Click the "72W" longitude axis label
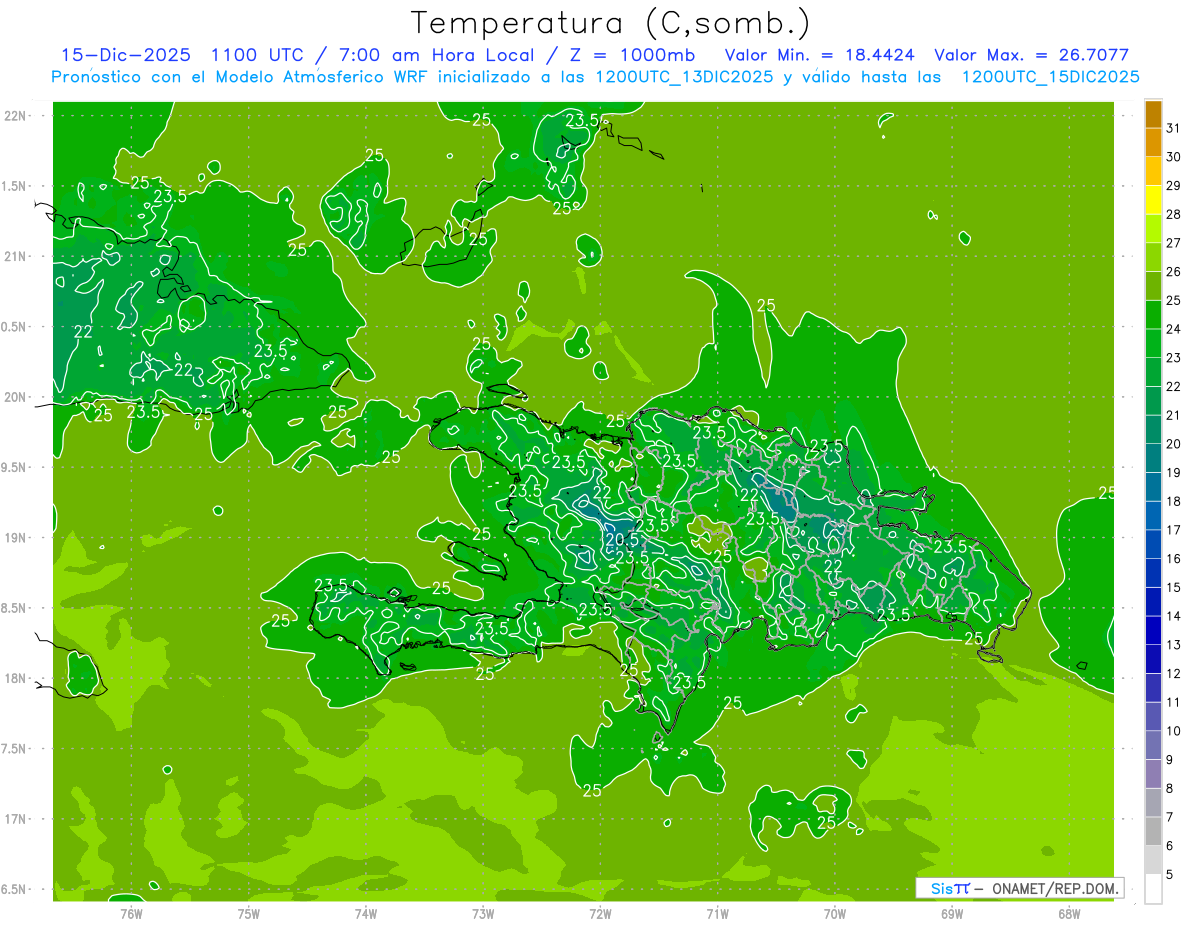 pos(600,913)
